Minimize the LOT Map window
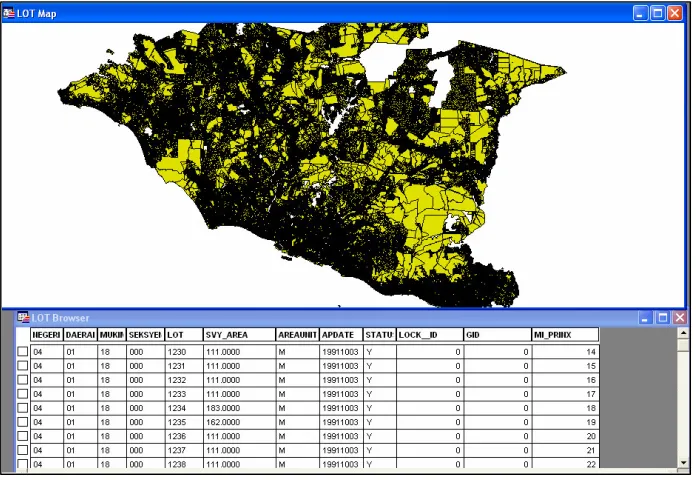696x480 pixels. pos(640,13)
